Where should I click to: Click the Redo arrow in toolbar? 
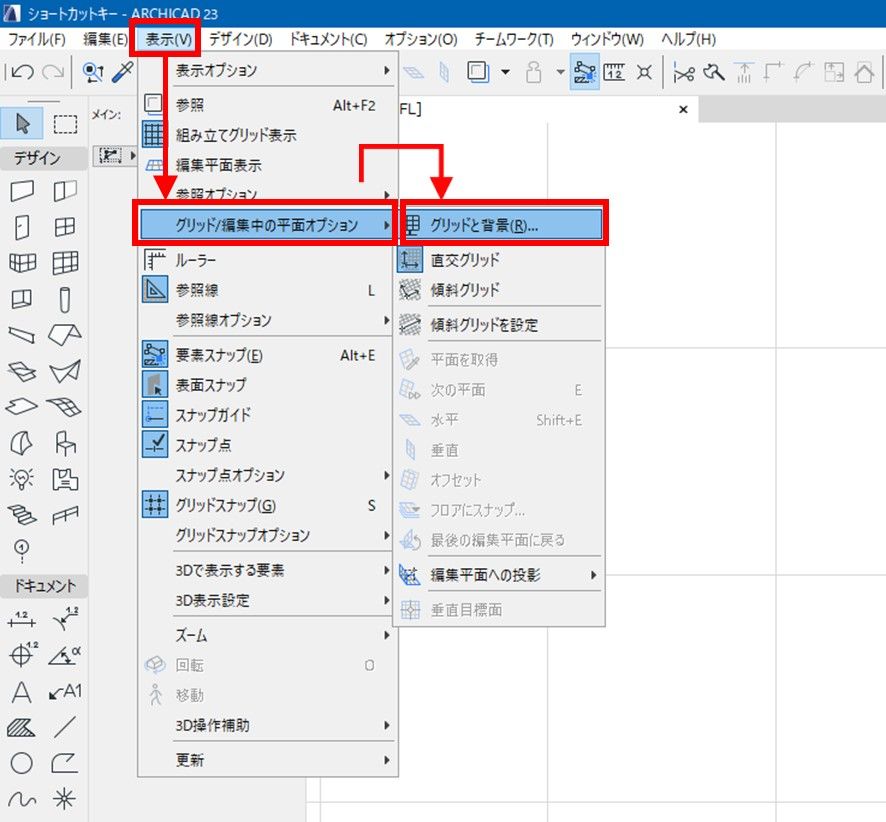pyautogui.click(x=53, y=72)
